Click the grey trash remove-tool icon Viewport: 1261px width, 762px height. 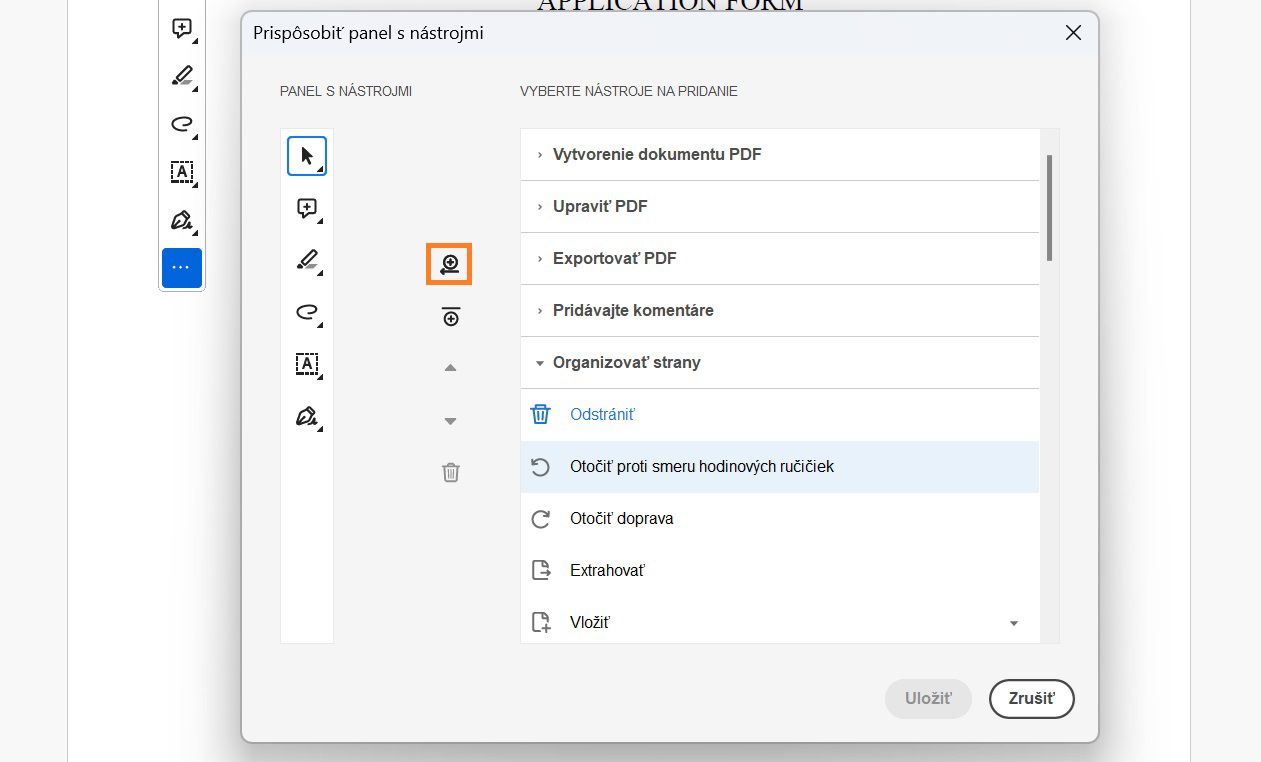pos(451,472)
